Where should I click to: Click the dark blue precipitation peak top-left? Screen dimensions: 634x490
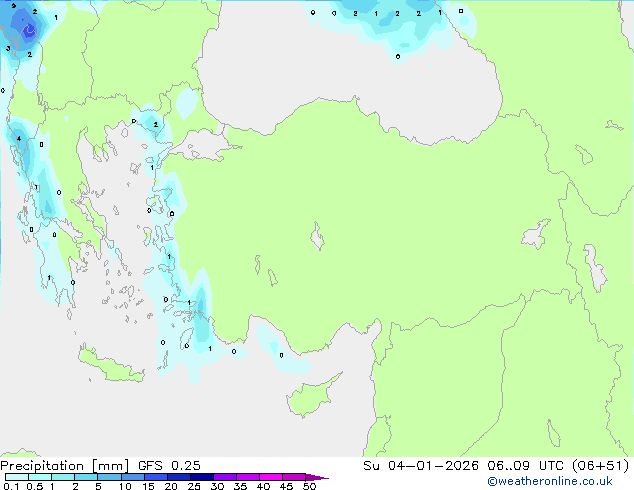[x=29, y=31]
